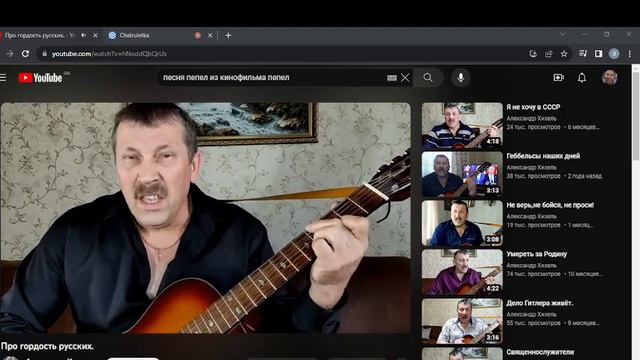Open the Дело Гитлера живёт title link
Viewport: 640px width, 360px height.
pos(540,303)
